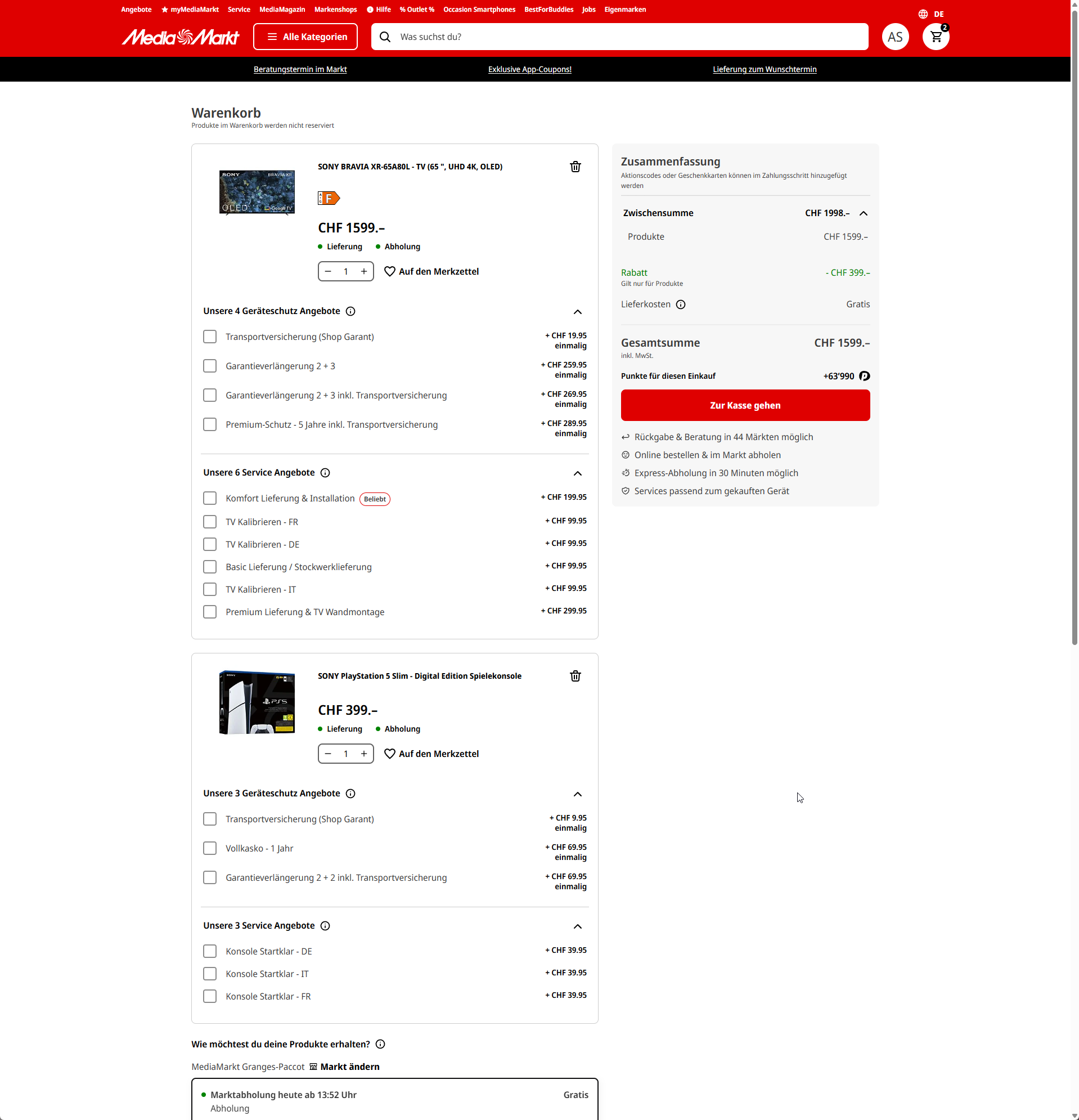1079x1120 pixels.
Task: Show Lieferkosten info icon
Action: click(681, 304)
